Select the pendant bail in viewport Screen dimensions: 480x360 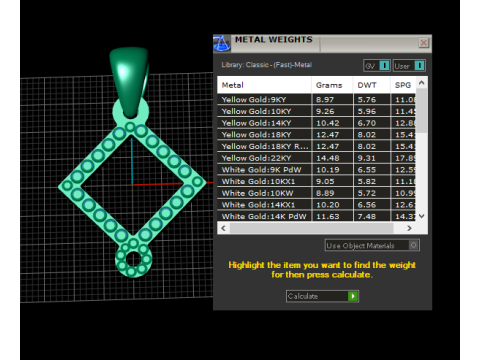[129, 82]
